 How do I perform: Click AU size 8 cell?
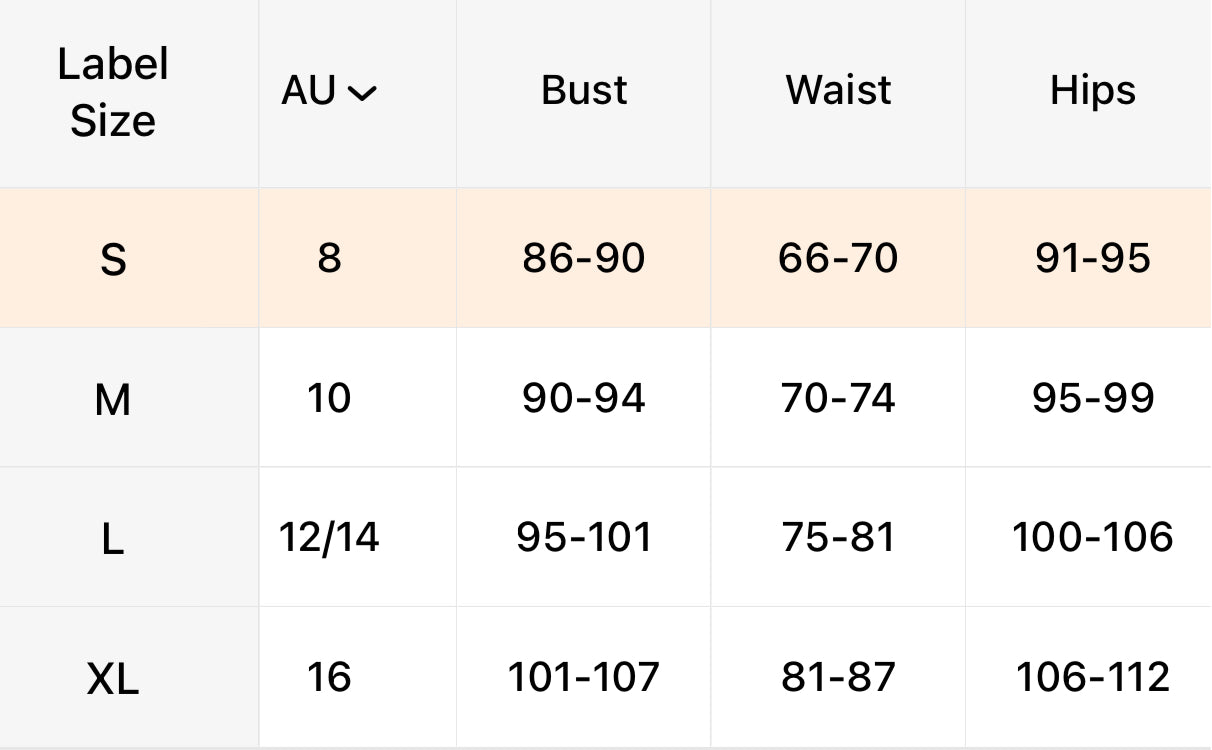point(329,259)
